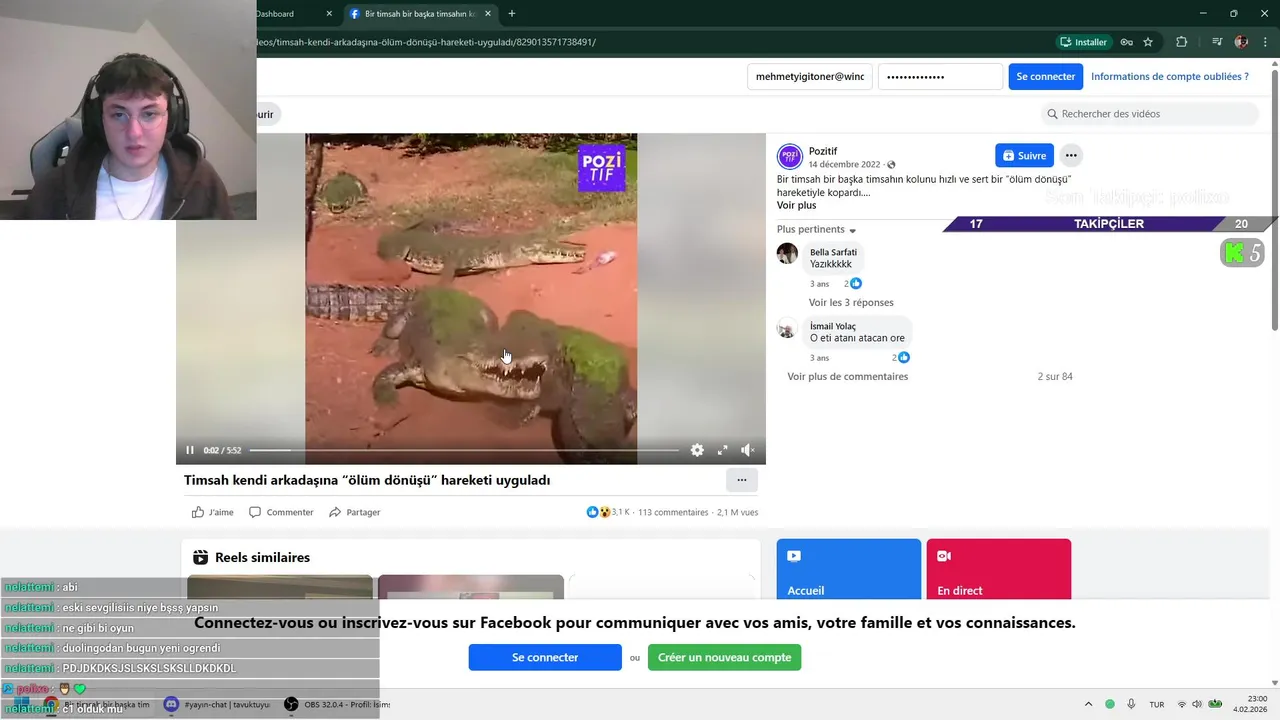Screen dimensions: 1280x720
Task: Open video settings gear in player
Action: pos(697,450)
